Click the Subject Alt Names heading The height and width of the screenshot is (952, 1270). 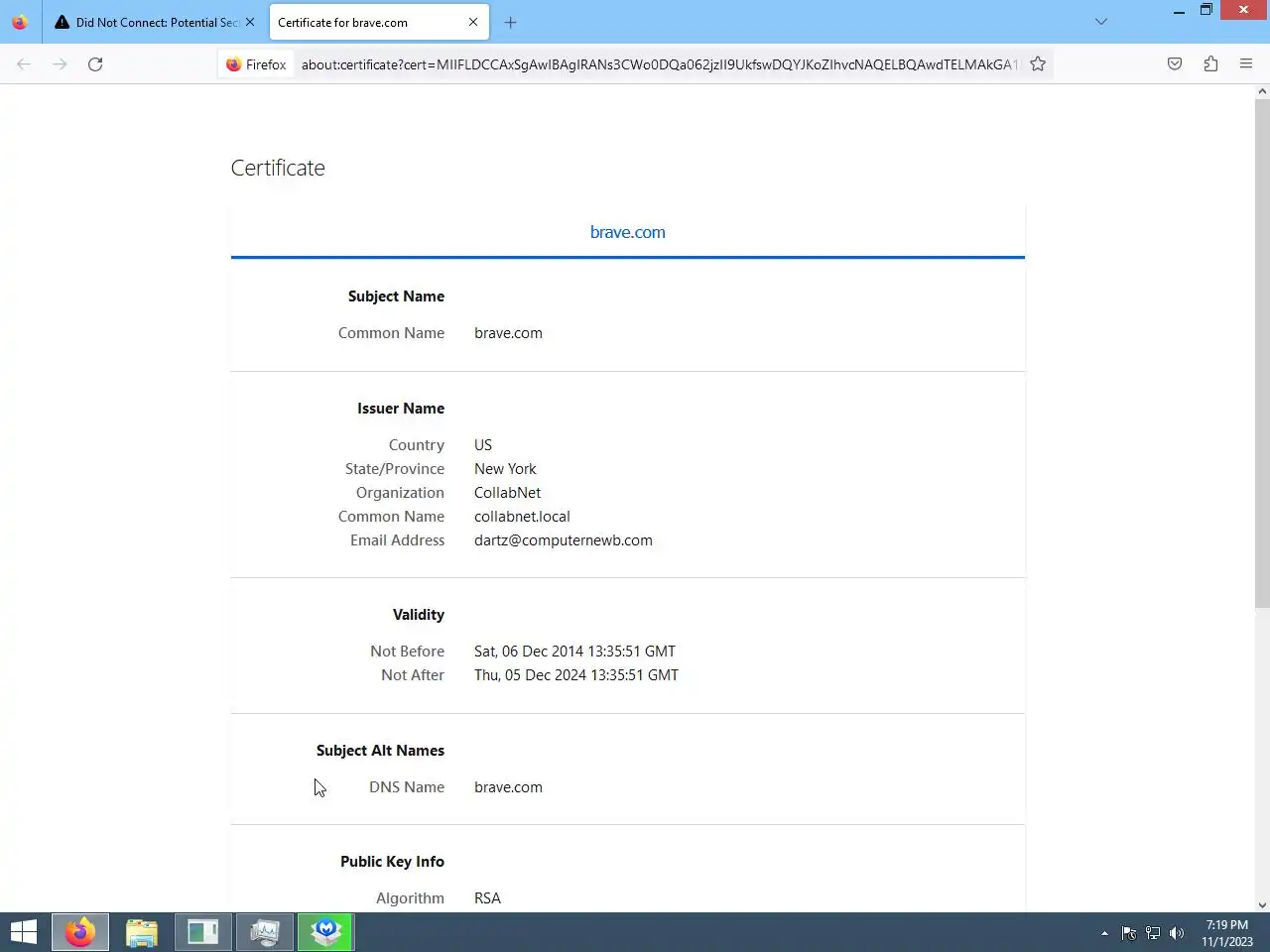point(380,751)
